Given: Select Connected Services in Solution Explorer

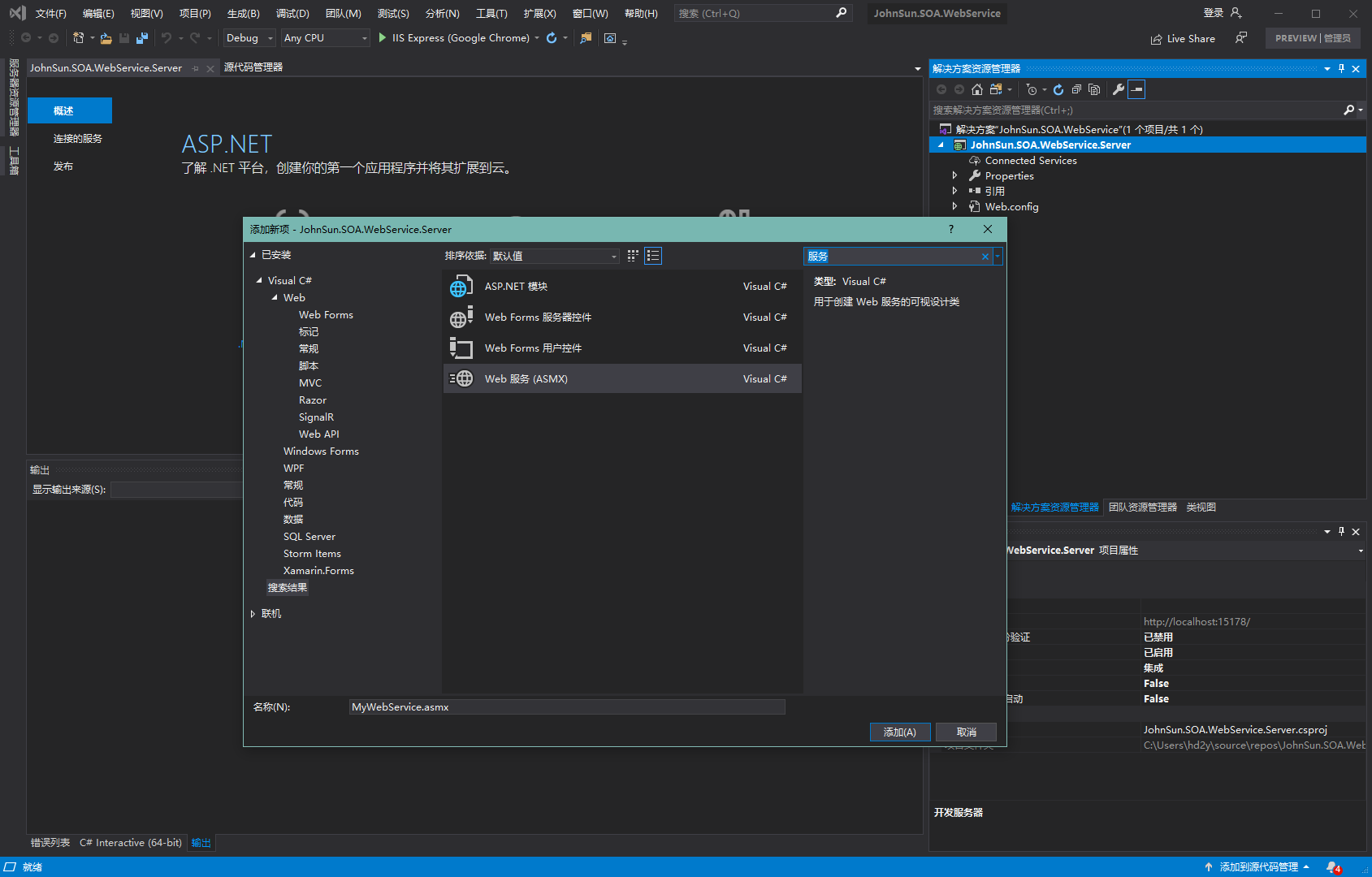Looking at the screenshot, I should pos(1031,161).
